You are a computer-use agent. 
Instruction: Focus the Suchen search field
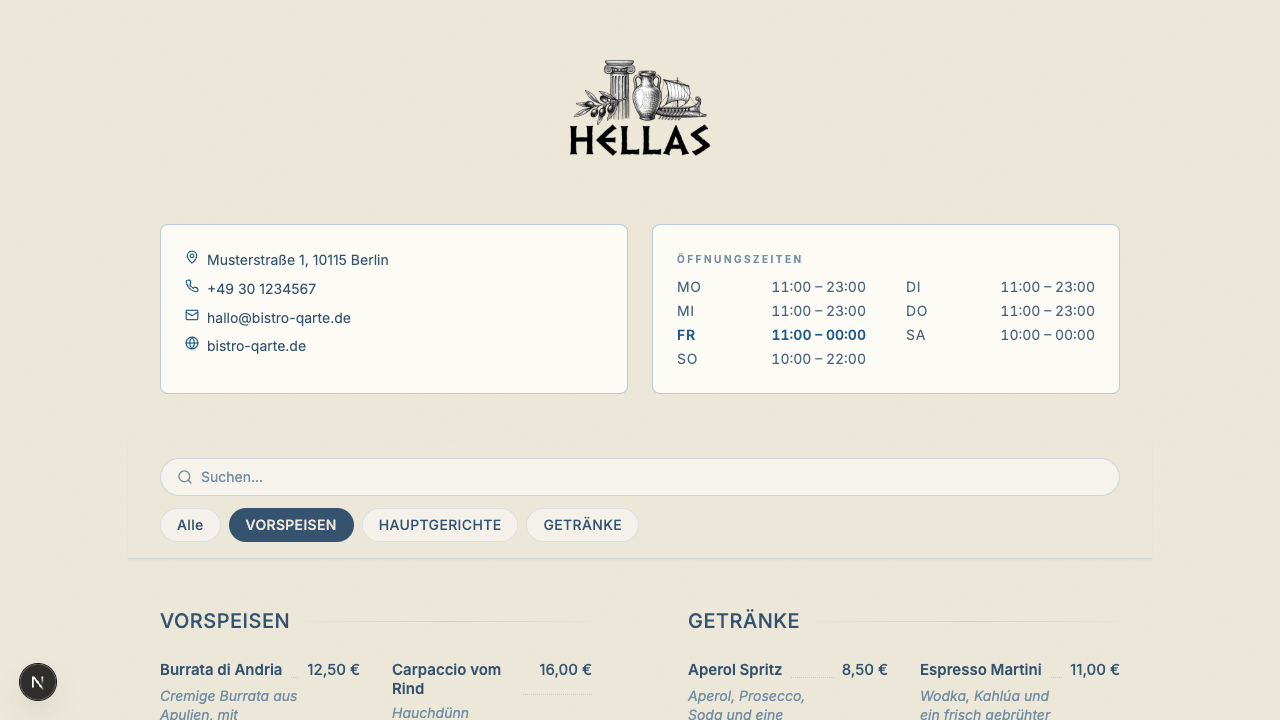(640, 477)
